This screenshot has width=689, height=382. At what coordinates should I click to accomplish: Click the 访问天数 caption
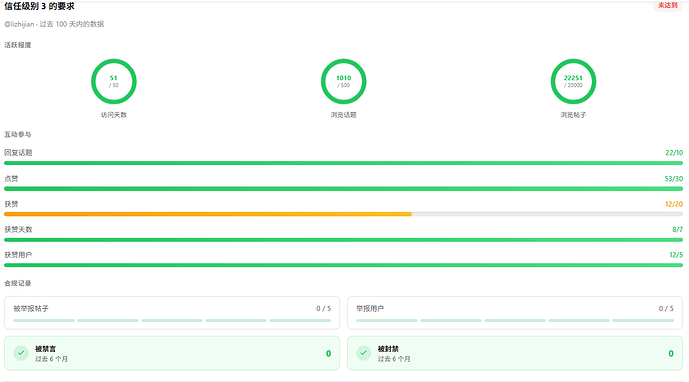[x=114, y=115]
